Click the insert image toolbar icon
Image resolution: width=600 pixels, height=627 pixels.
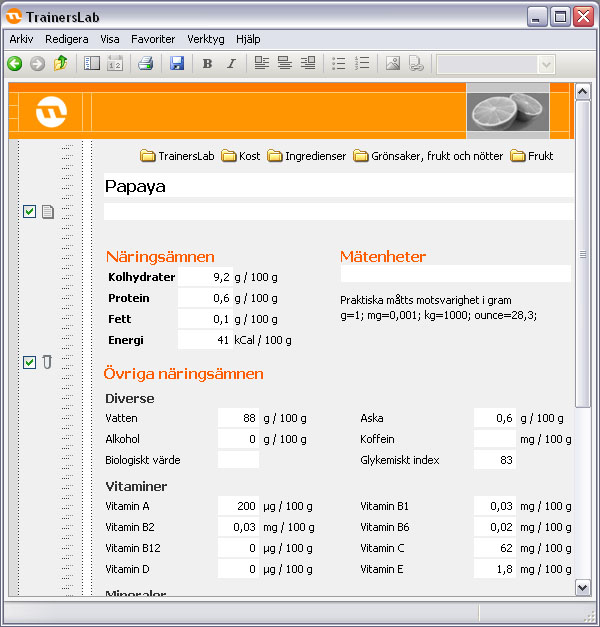(393, 64)
